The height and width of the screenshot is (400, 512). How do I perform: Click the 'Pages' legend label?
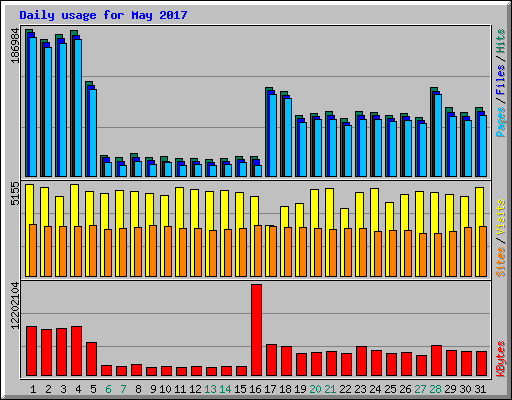(x=500, y=122)
